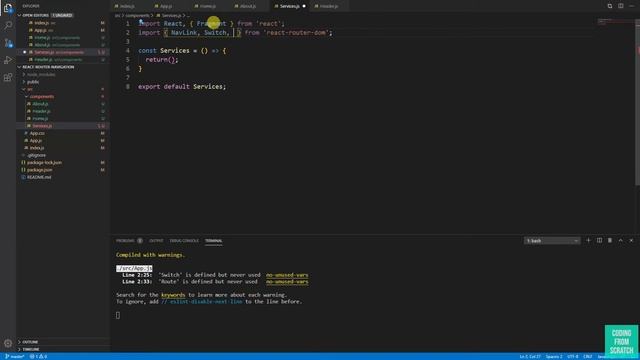The height and width of the screenshot is (360, 640).
Task: Open the Run and Debug view
Action: coord(8,60)
